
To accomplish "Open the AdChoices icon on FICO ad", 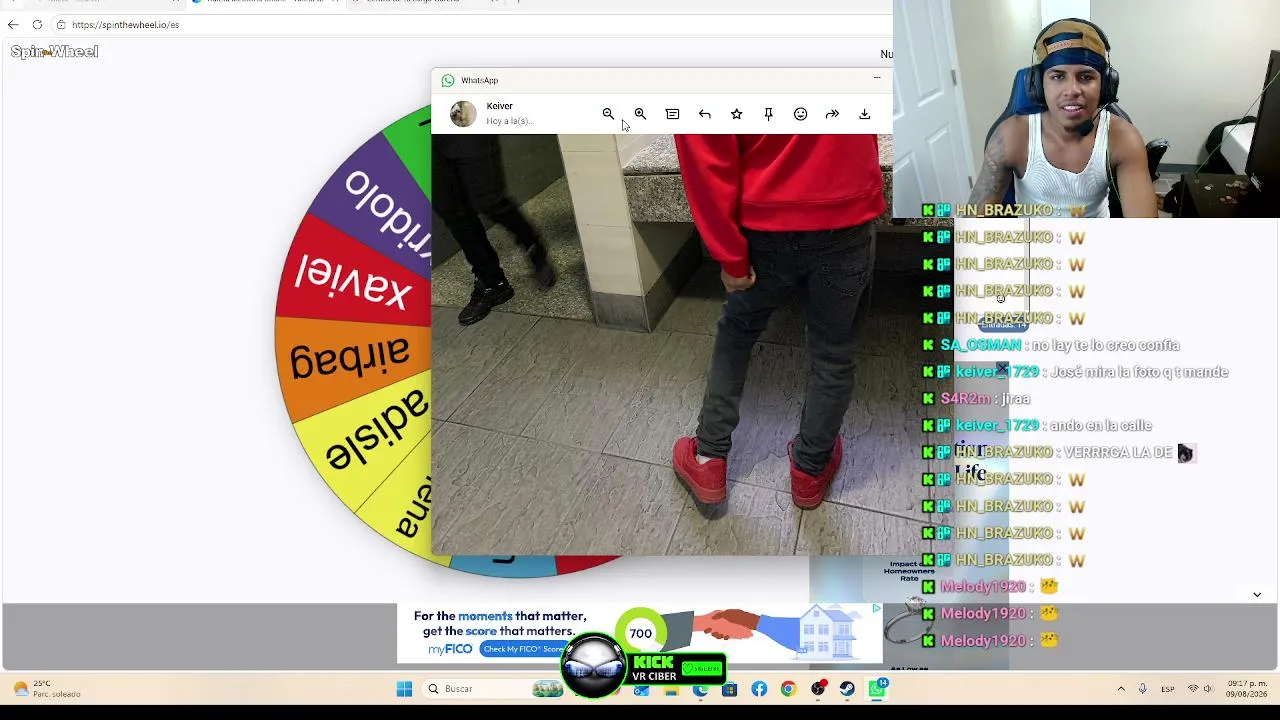I will [x=876, y=608].
